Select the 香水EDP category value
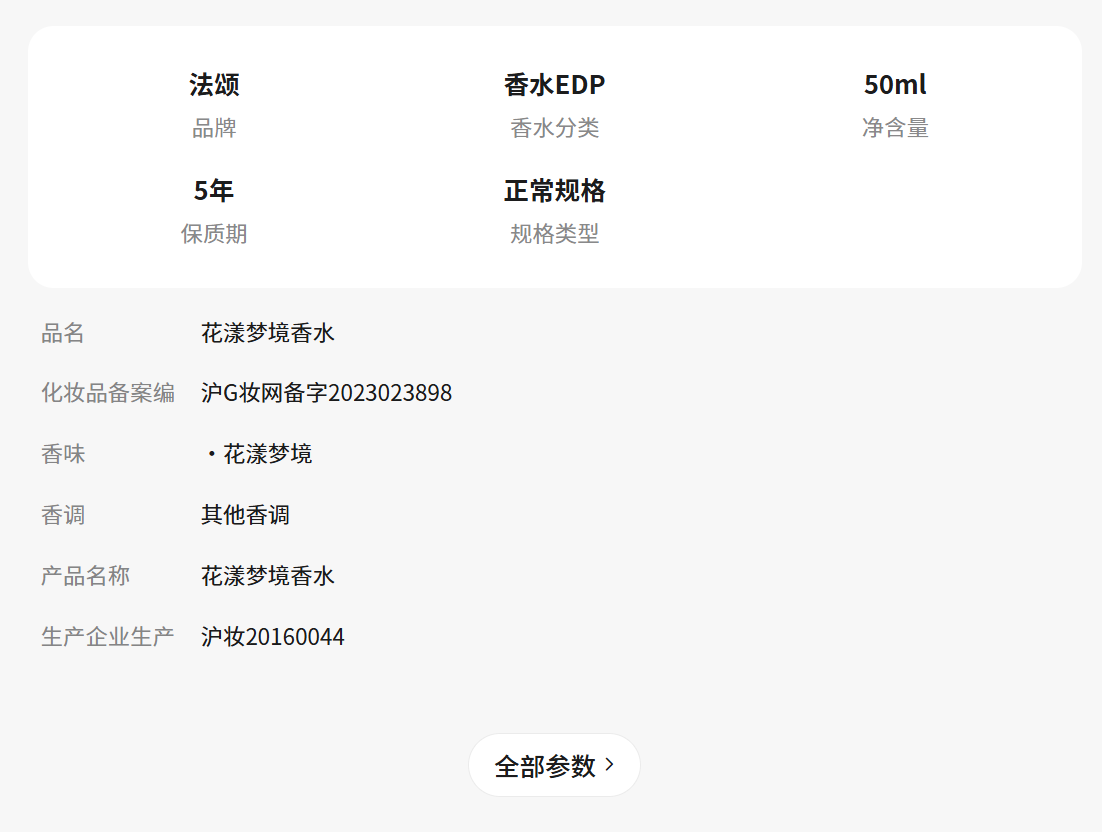Screen dimensions: 1102x832 coord(554,85)
